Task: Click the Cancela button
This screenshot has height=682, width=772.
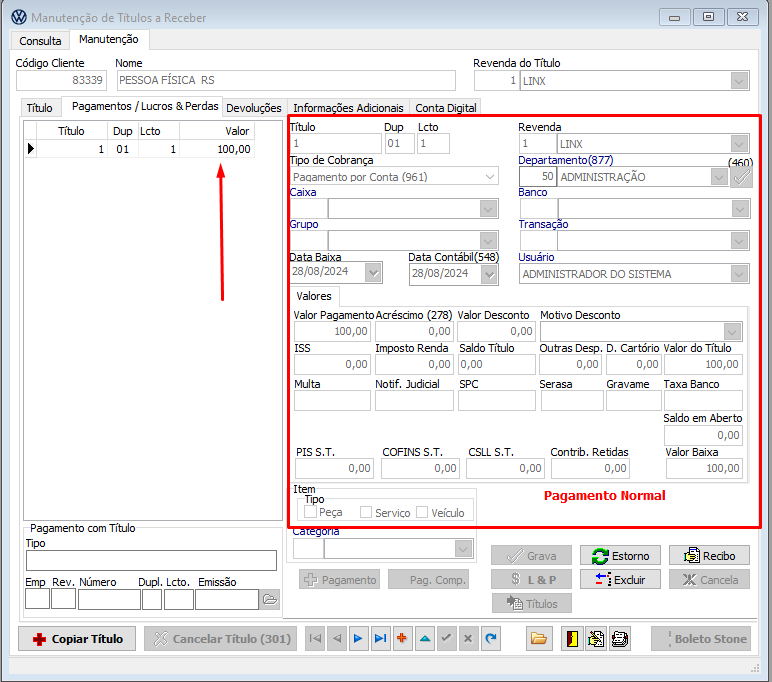Action: (709, 580)
